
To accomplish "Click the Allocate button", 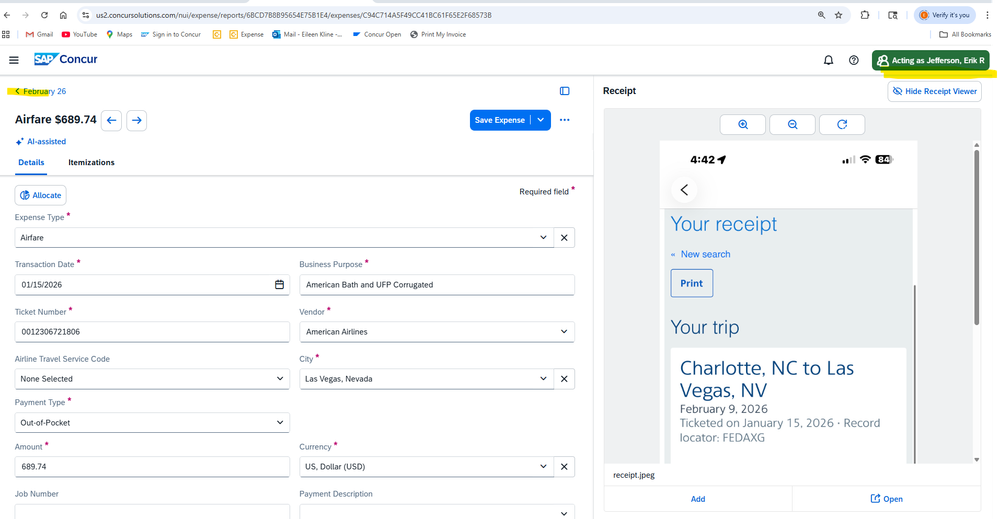I will point(41,195).
